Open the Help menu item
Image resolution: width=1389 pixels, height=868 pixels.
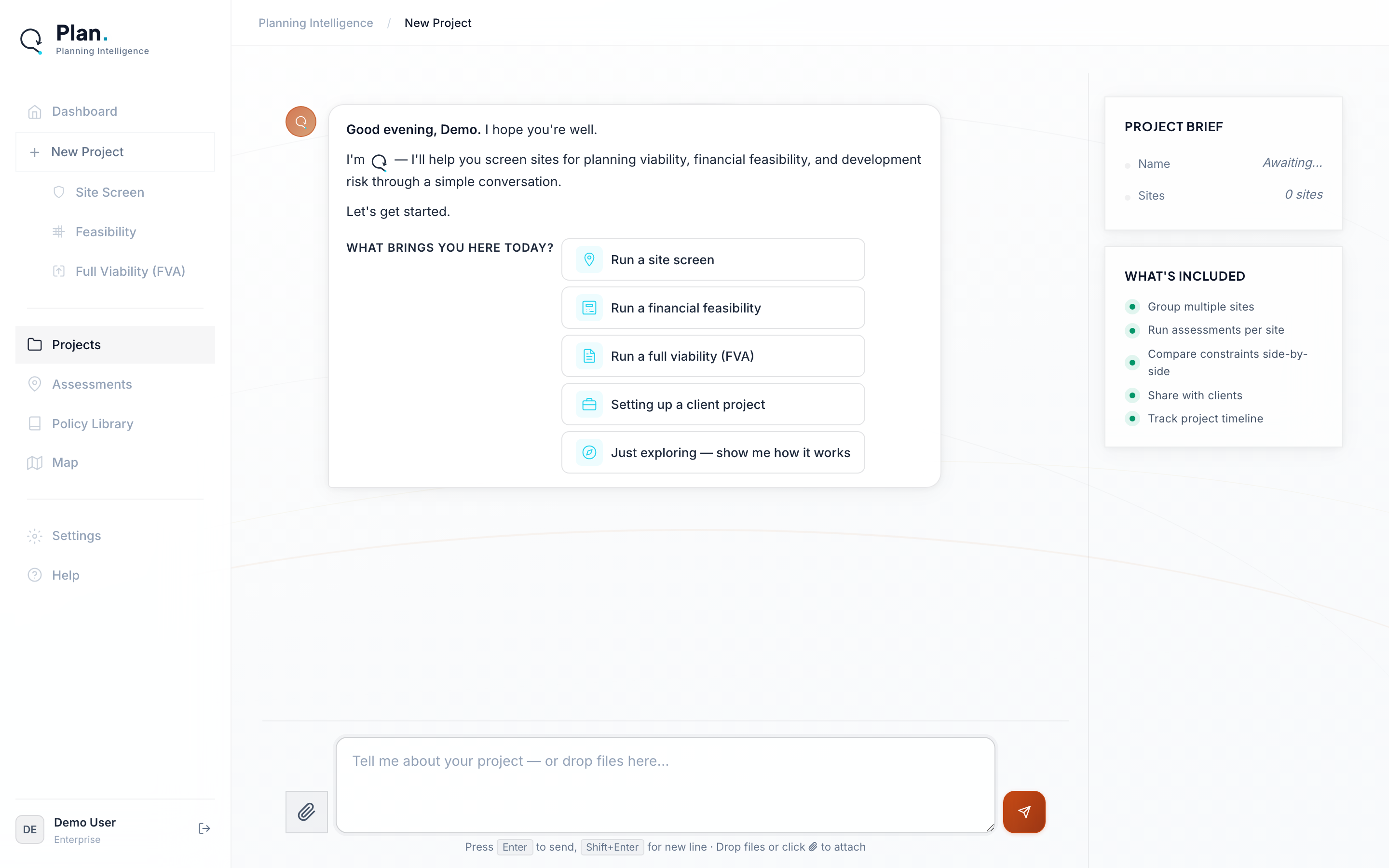(66, 575)
